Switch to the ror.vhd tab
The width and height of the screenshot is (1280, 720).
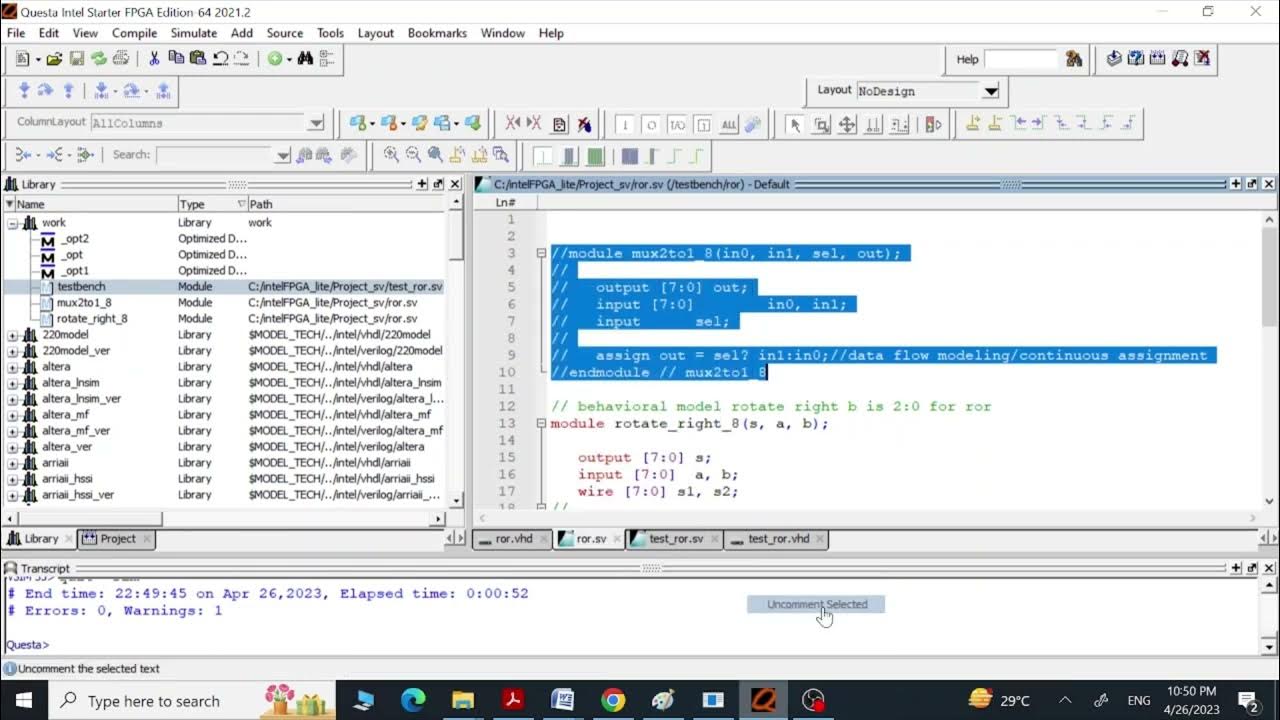pos(513,539)
